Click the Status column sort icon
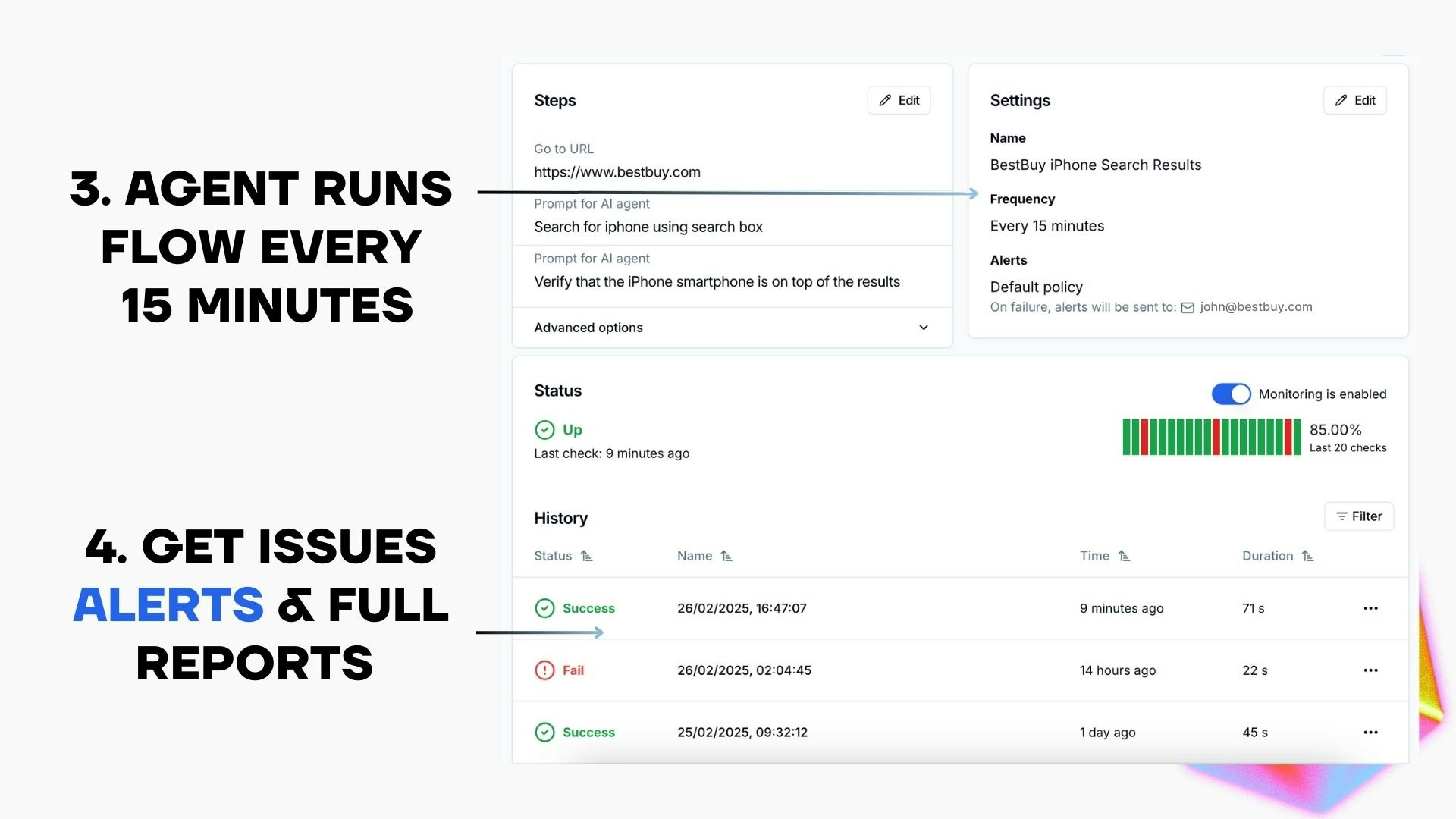 click(586, 556)
